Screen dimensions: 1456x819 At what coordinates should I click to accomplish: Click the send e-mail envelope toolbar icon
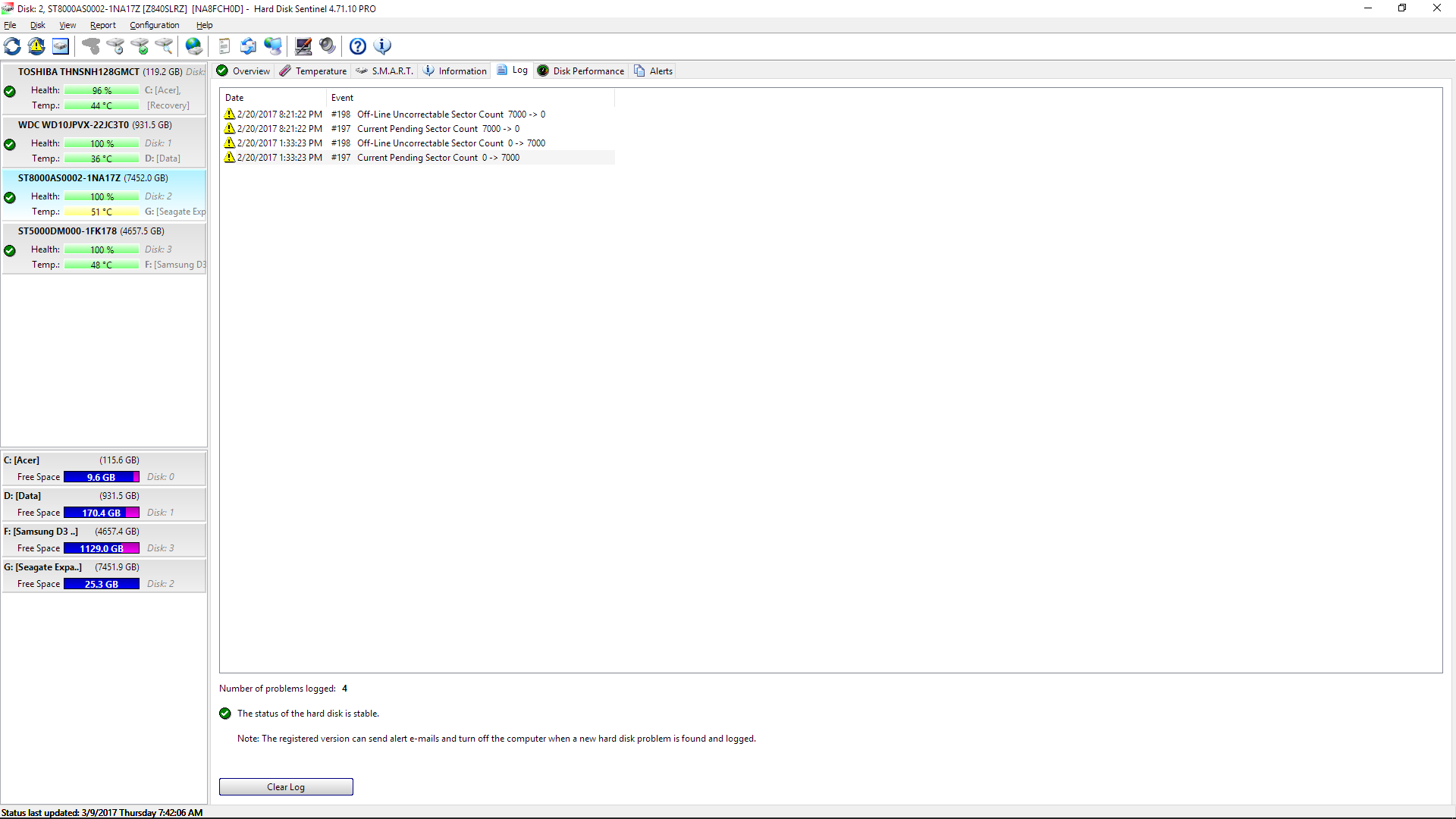pyautogui.click(x=249, y=46)
